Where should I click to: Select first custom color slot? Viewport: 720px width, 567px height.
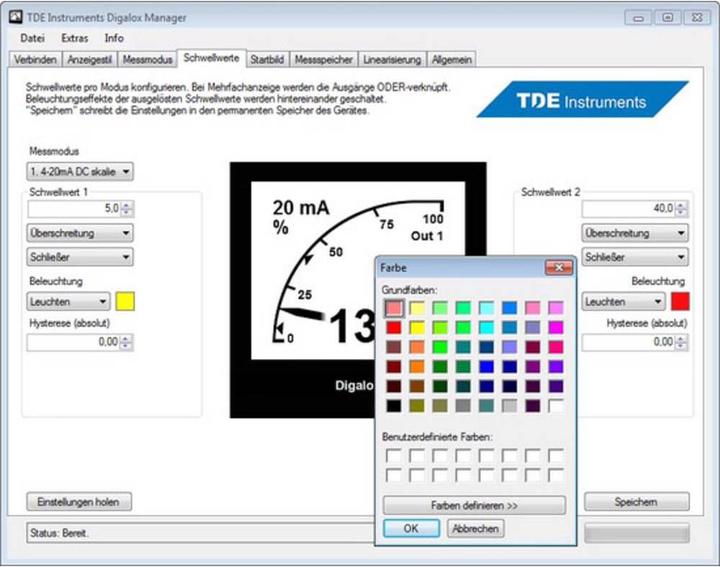(x=394, y=456)
